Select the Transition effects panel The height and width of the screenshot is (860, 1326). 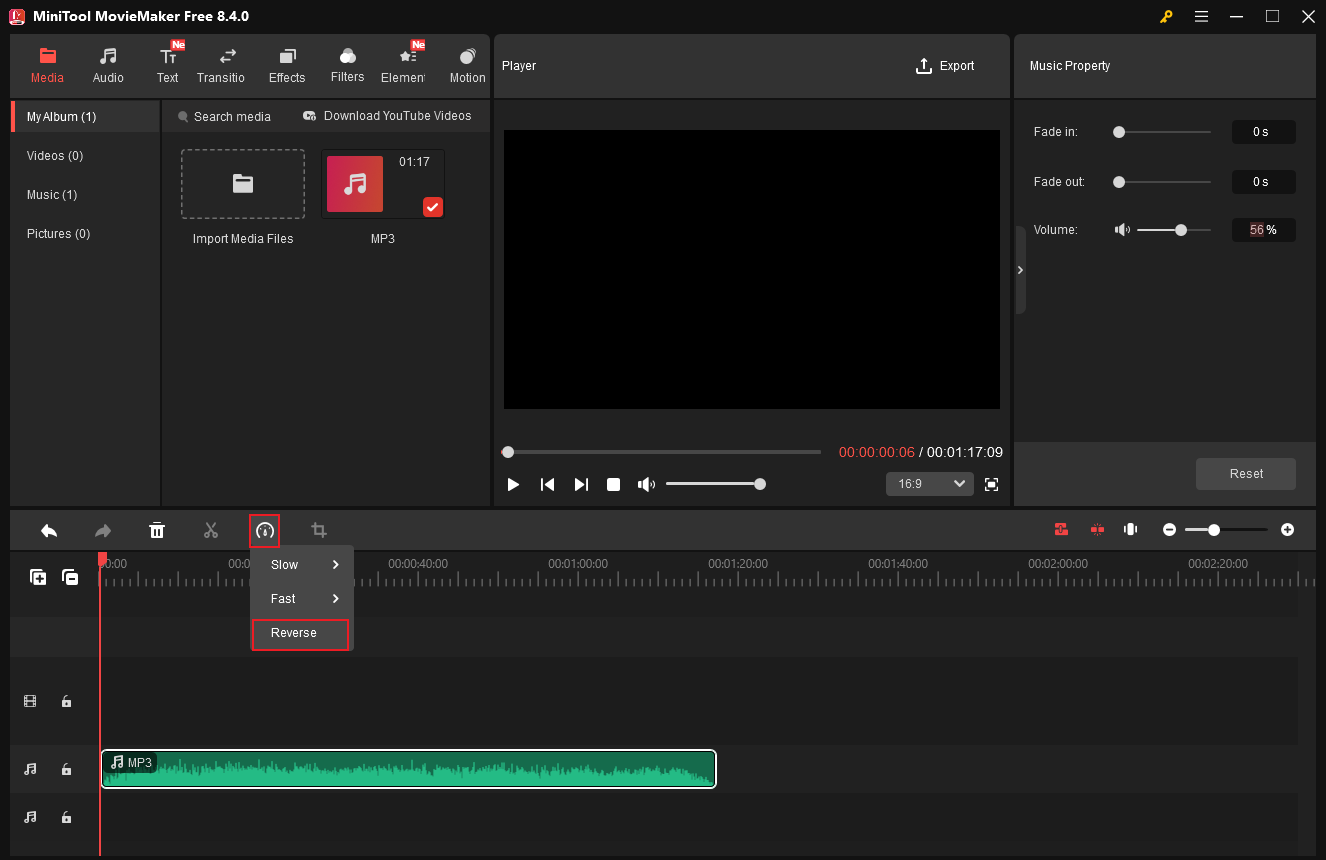(x=220, y=62)
